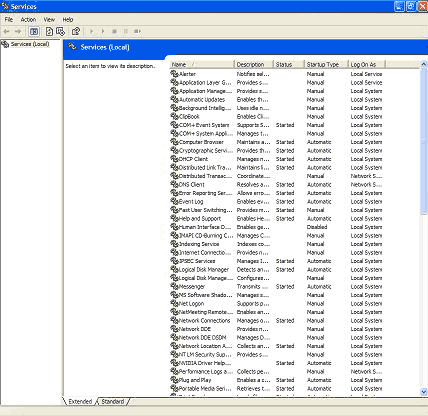The width and height of the screenshot is (428, 416).
Task: Click the Net Logon service icon
Action: coord(174,303)
